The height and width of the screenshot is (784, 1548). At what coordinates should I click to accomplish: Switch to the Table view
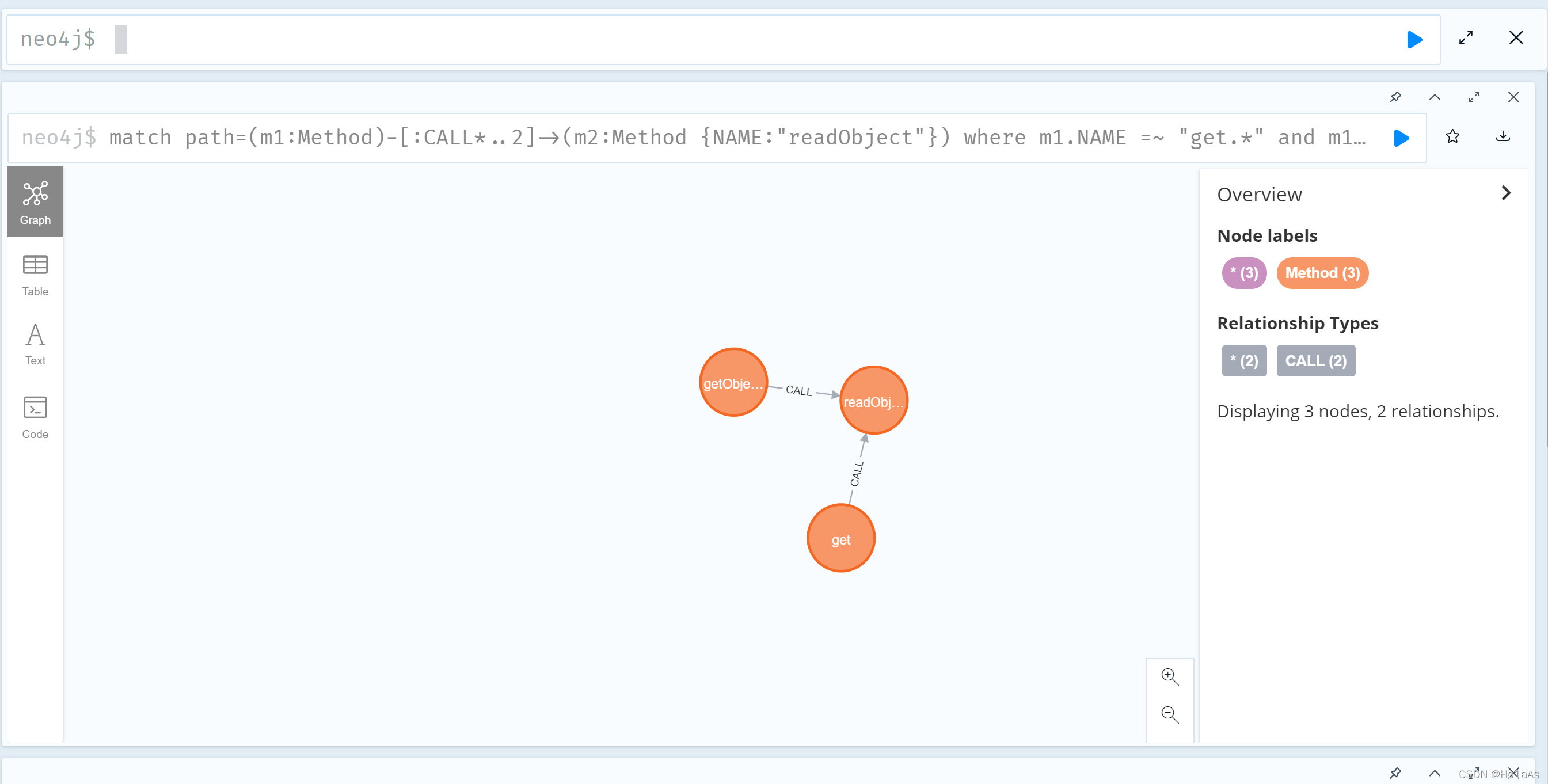tap(35, 275)
